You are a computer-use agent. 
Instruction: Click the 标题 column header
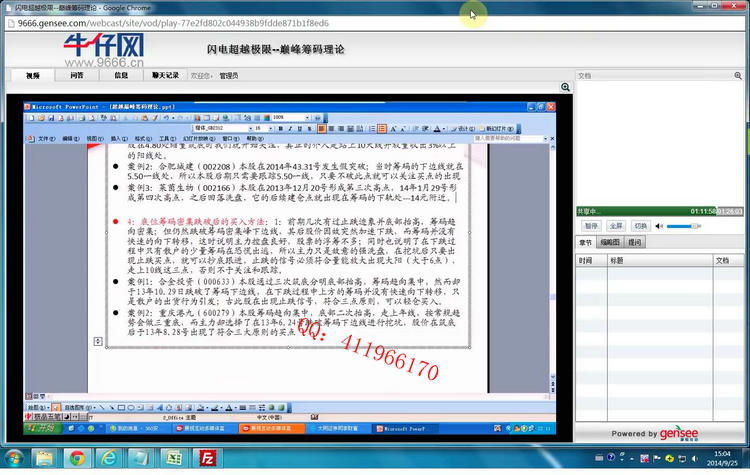[660, 261]
